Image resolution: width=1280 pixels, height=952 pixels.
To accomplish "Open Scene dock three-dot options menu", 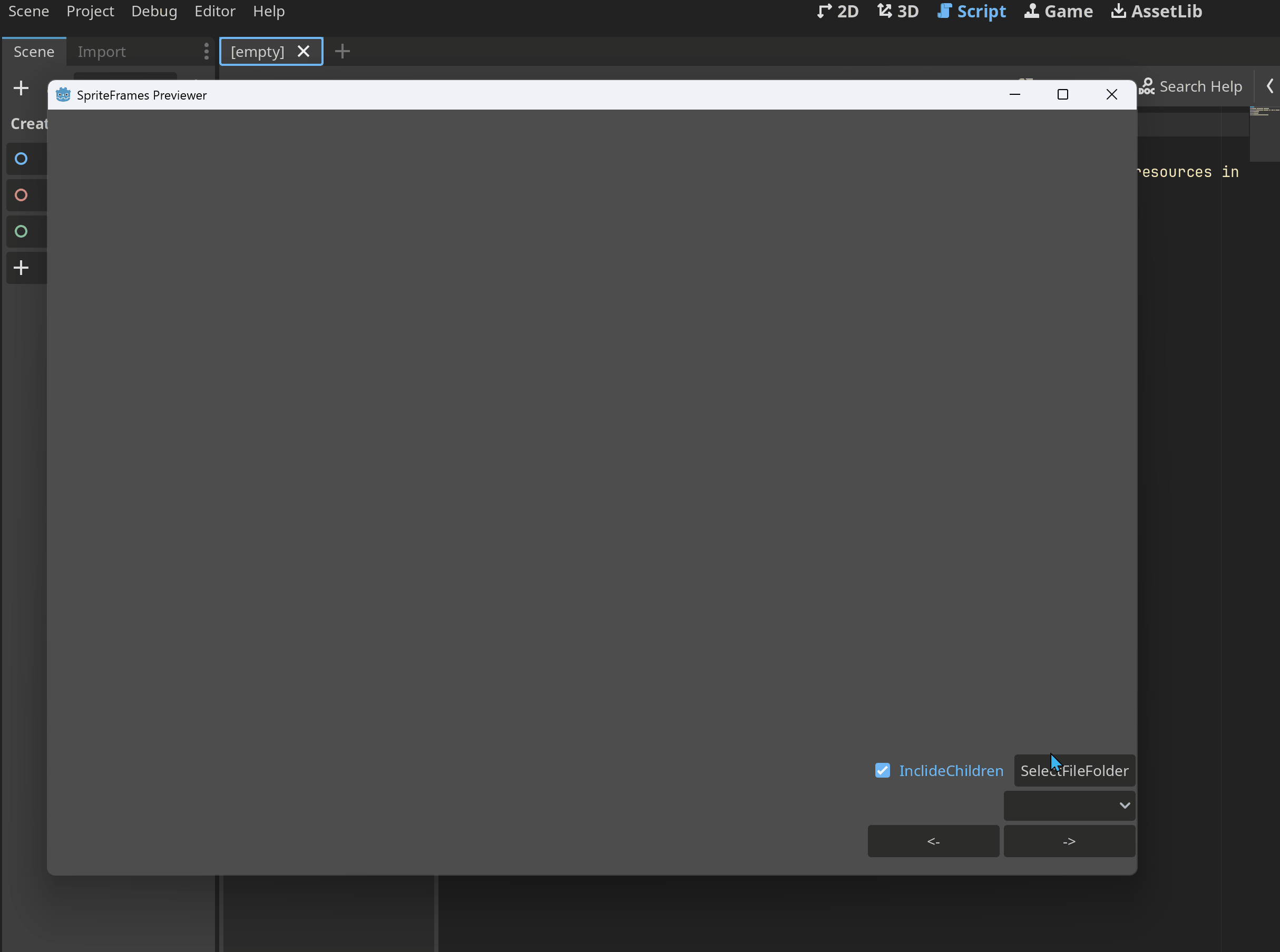I will click(207, 51).
